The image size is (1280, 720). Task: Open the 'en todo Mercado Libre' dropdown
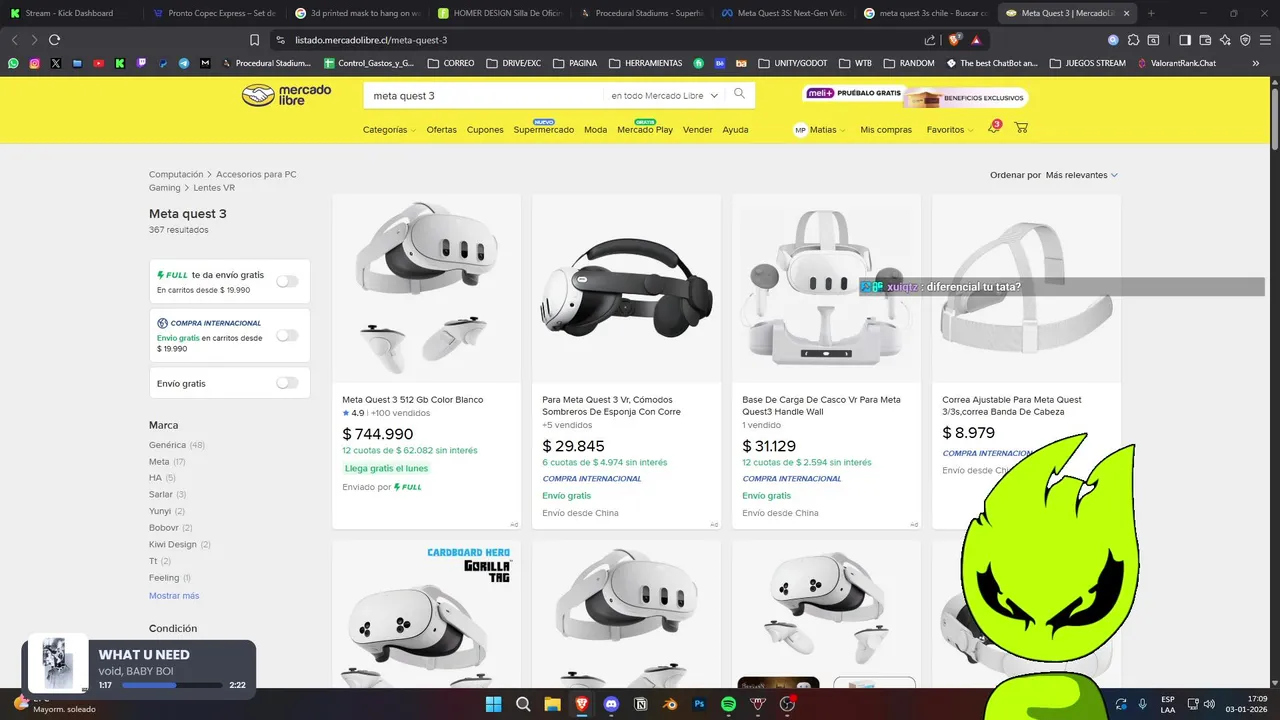click(x=665, y=96)
